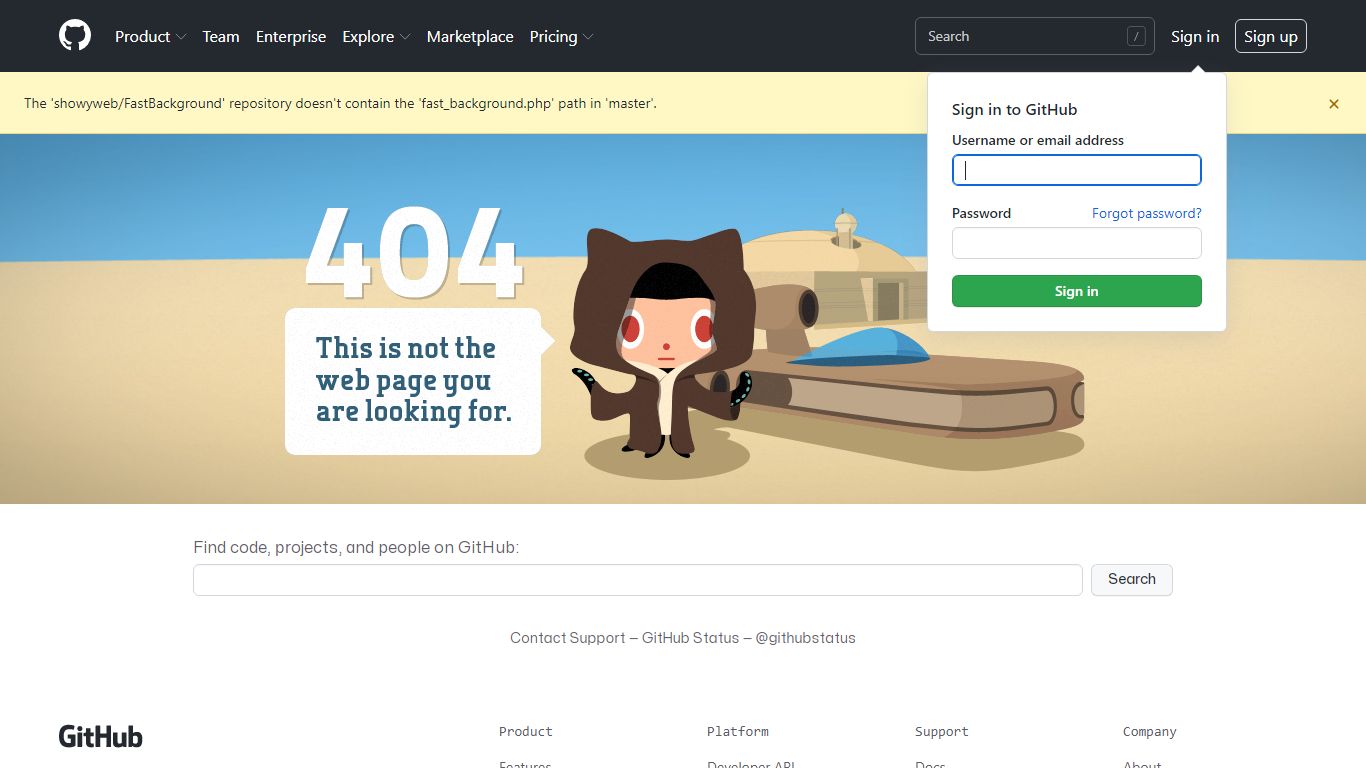Image resolution: width=1366 pixels, height=768 pixels.
Task: Focus the Password field
Action: 1077,243
